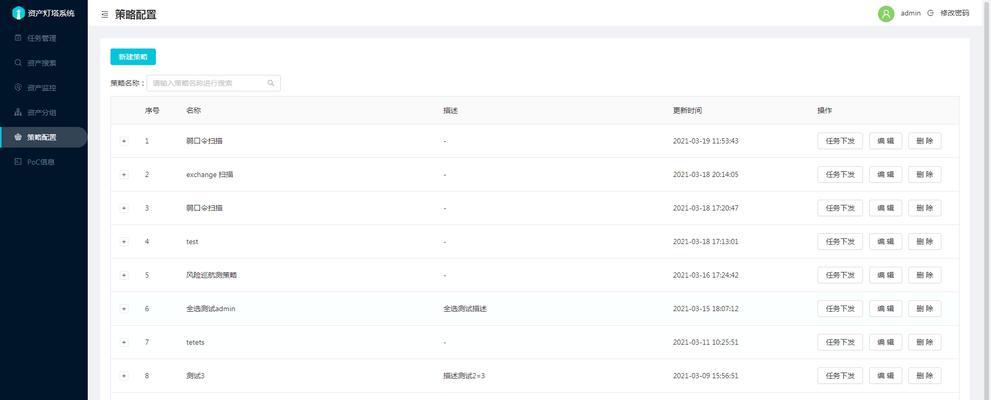Expand row 5 风险巡航测策略
Viewport: 991px width, 400px height.
(124, 275)
